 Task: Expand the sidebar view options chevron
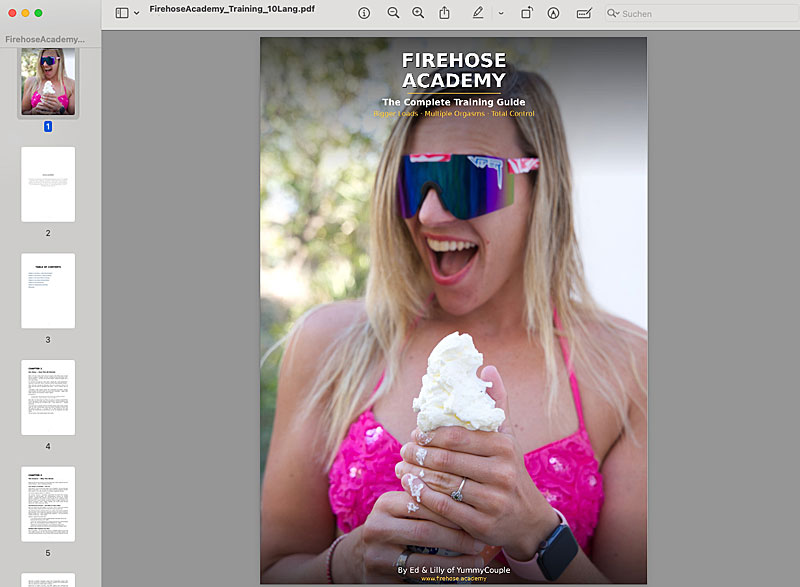click(135, 12)
